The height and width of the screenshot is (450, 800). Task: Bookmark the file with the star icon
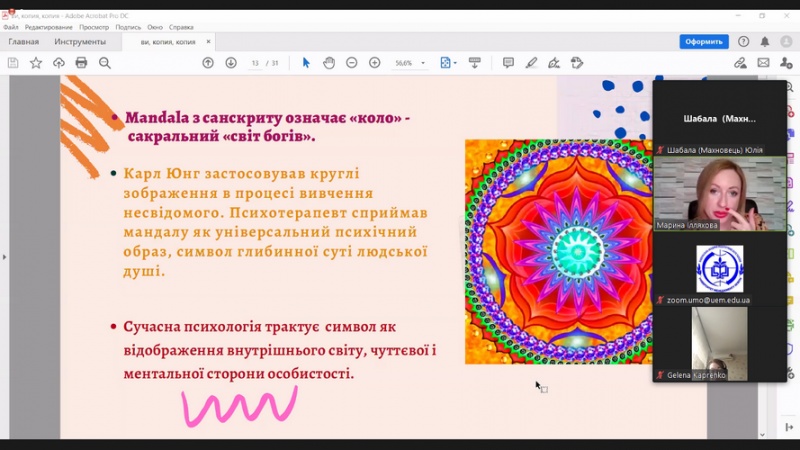pyautogui.click(x=36, y=63)
